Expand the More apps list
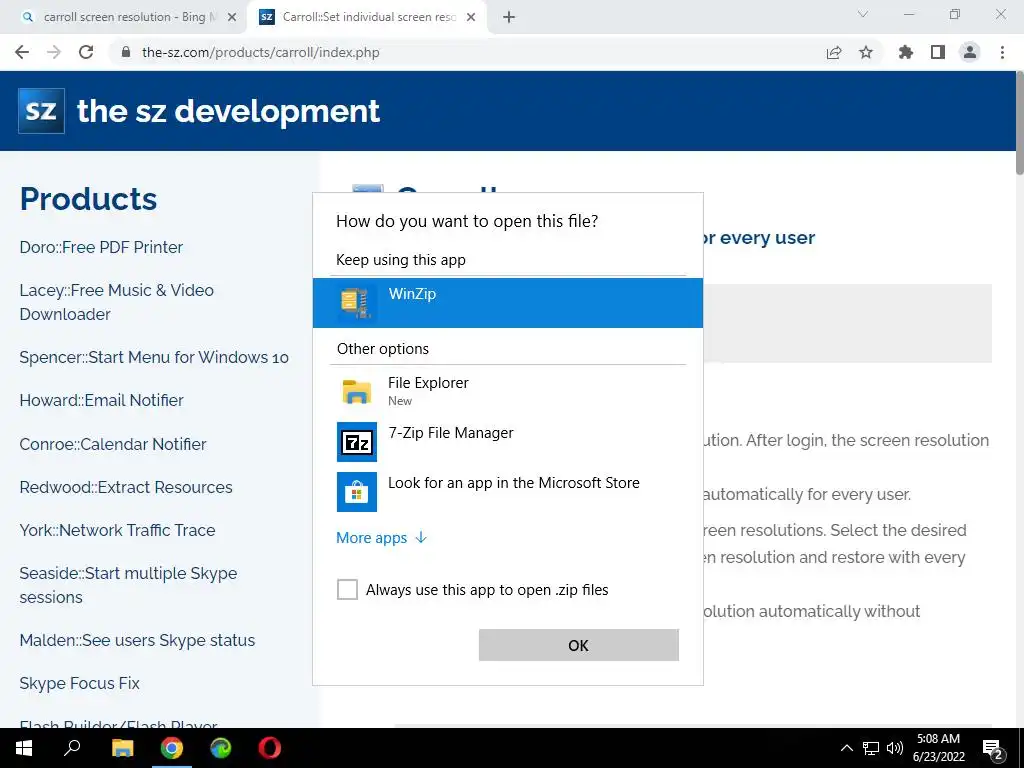Image resolution: width=1024 pixels, height=768 pixels. (x=381, y=537)
